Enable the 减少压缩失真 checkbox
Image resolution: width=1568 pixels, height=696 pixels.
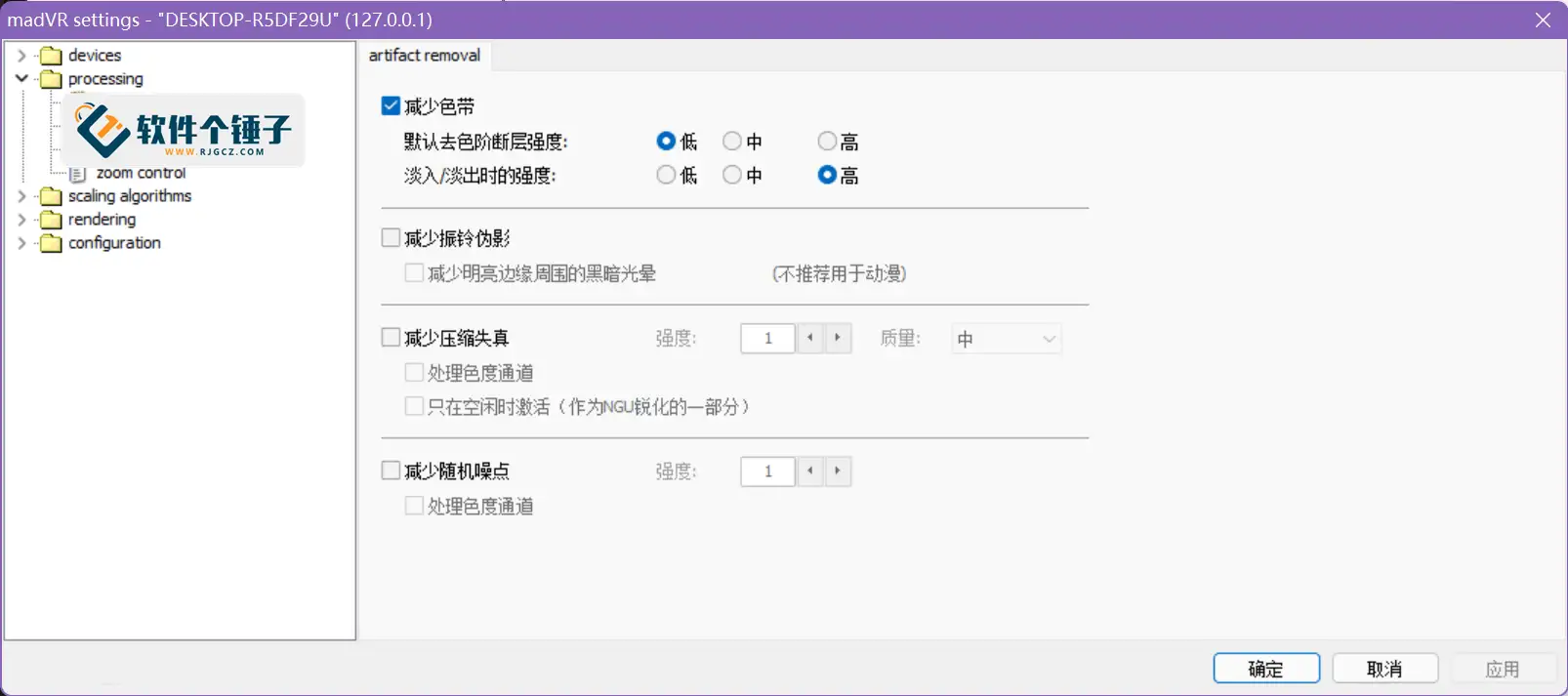click(x=391, y=337)
